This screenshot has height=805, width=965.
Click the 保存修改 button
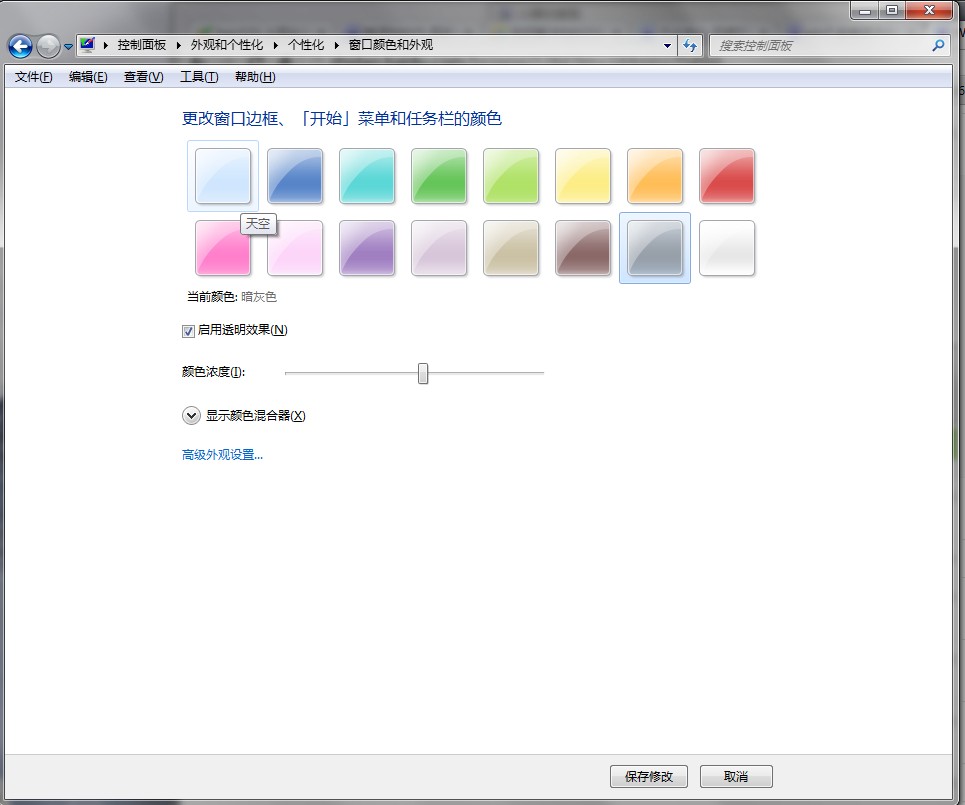click(649, 777)
